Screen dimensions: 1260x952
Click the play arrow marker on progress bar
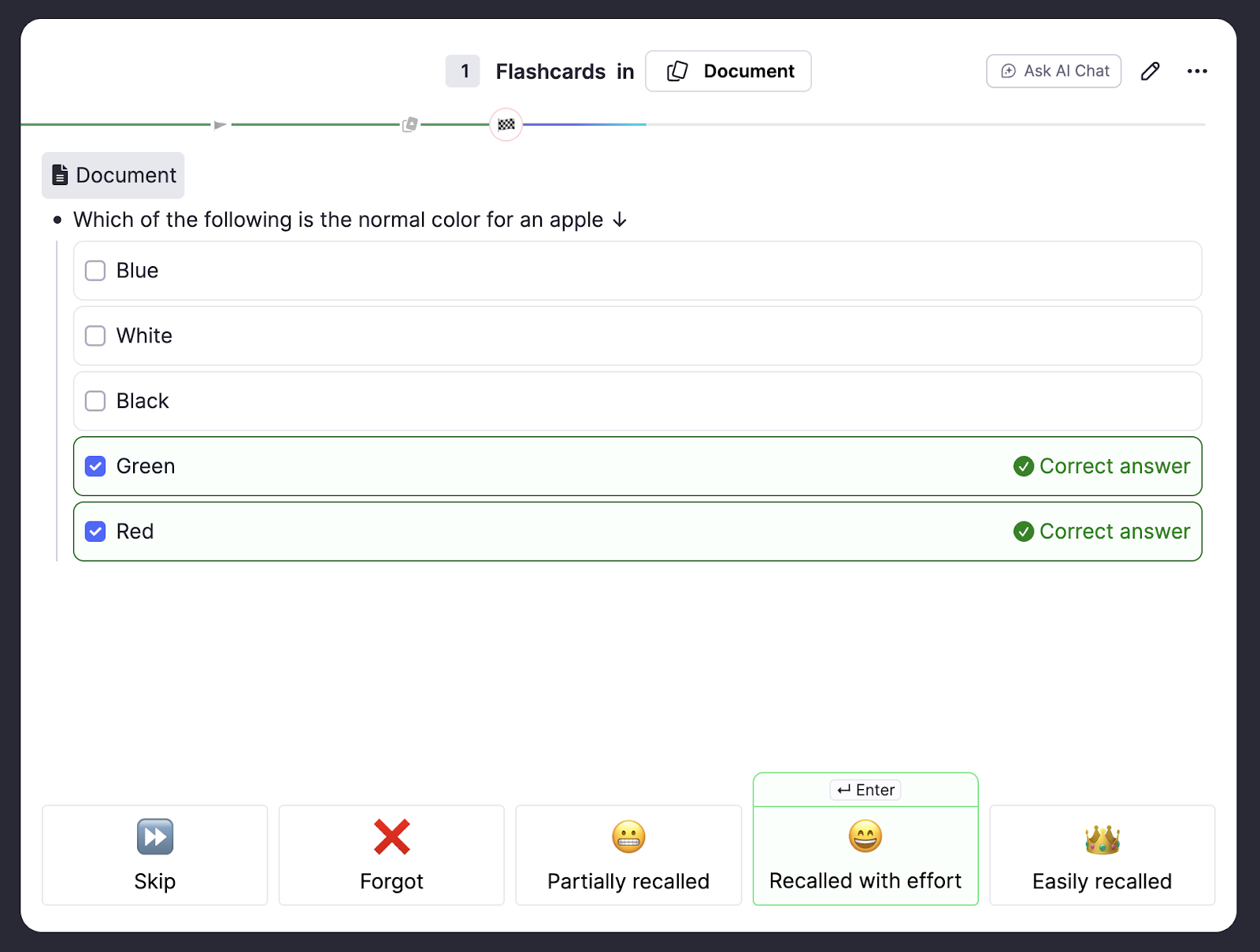(x=220, y=124)
